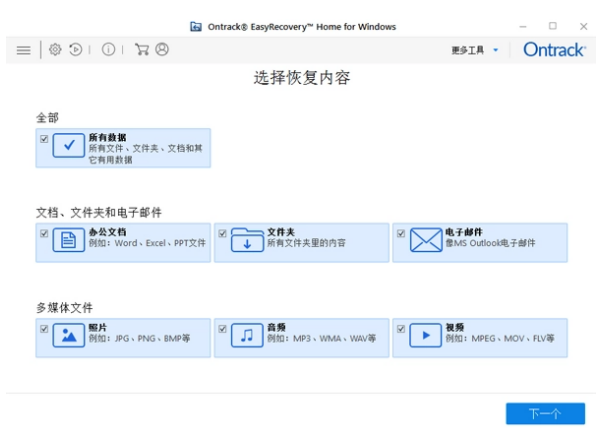Open settings via the gear icon
Viewport: 602px width, 428px height.
tap(55, 49)
